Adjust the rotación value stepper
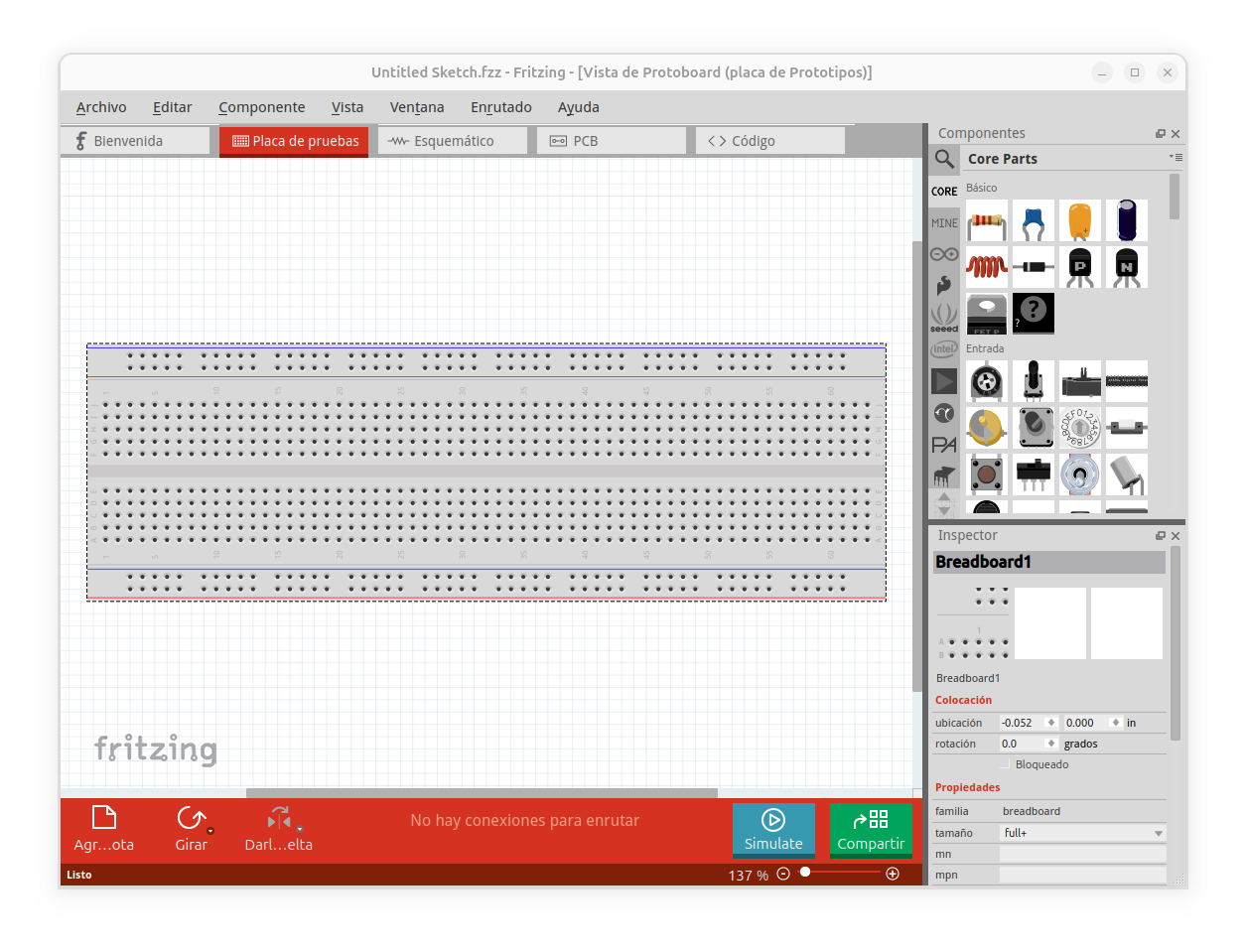 point(1051,744)
